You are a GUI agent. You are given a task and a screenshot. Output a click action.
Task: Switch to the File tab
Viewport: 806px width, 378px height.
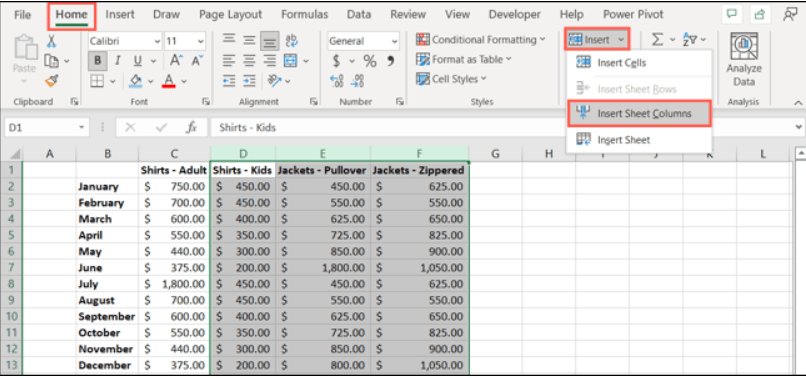(23, 15)
